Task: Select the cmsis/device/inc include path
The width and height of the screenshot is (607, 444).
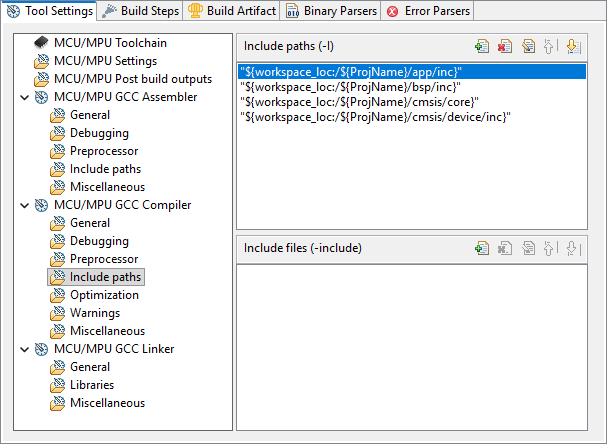Action: coord(376,117)
